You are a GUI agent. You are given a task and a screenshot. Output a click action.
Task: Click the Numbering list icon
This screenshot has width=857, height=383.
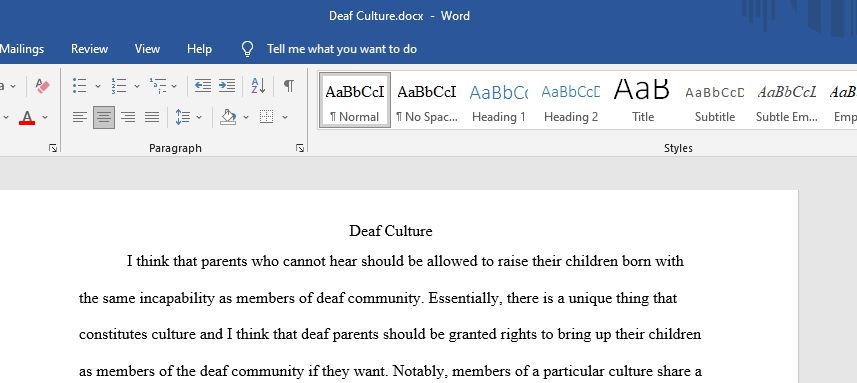click(119, 86)
